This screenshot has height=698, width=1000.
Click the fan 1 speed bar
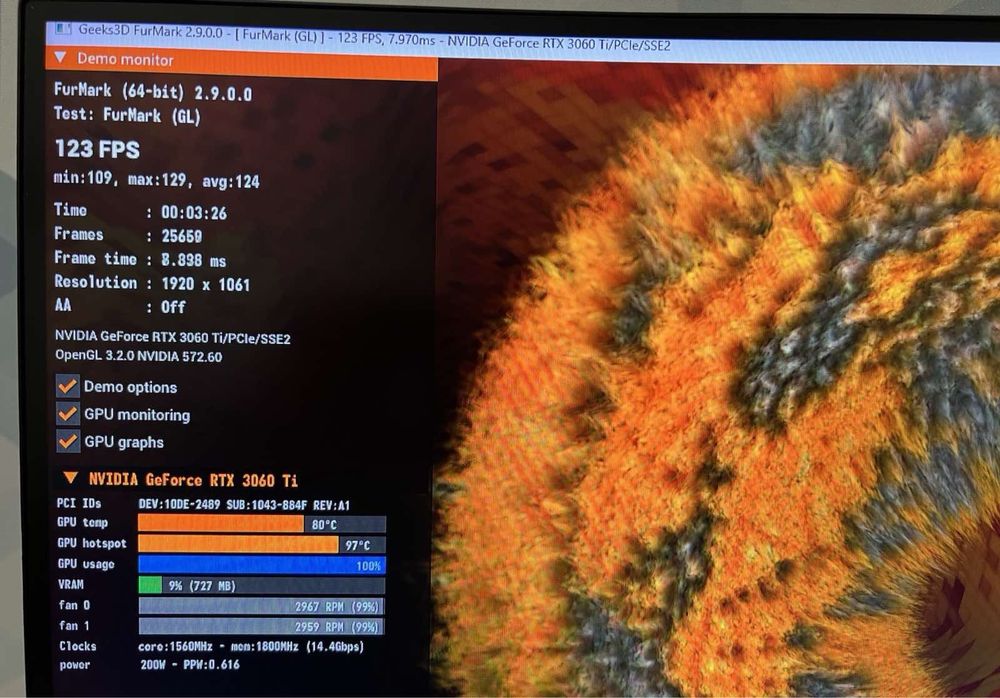point(261,627)
